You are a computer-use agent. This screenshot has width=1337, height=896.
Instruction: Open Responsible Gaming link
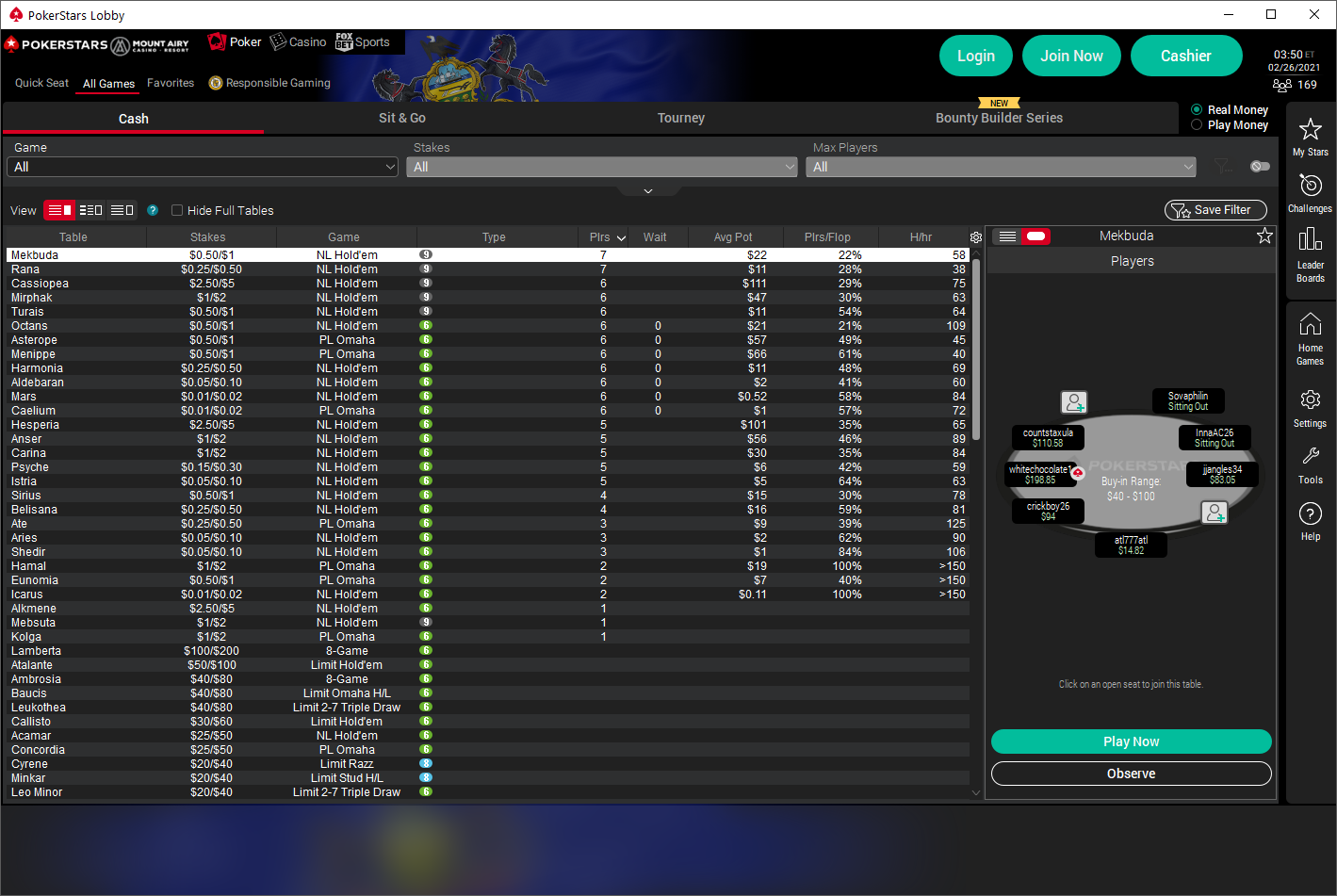click(269, 83)
